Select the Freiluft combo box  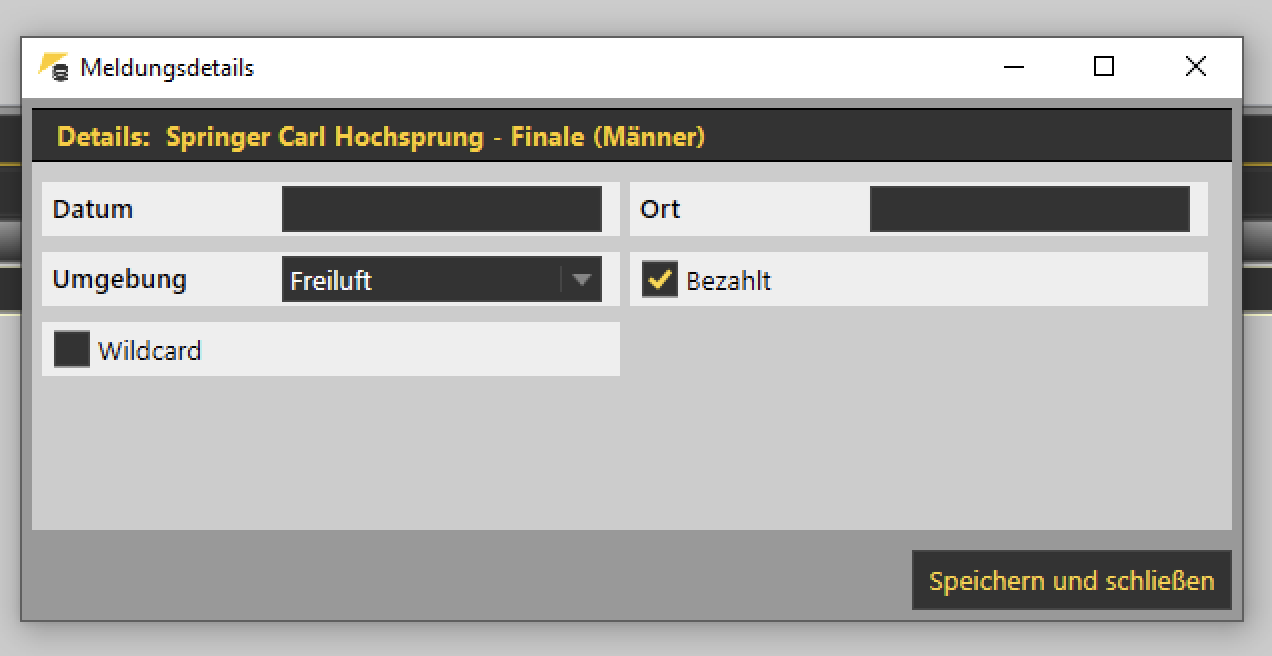441,280
